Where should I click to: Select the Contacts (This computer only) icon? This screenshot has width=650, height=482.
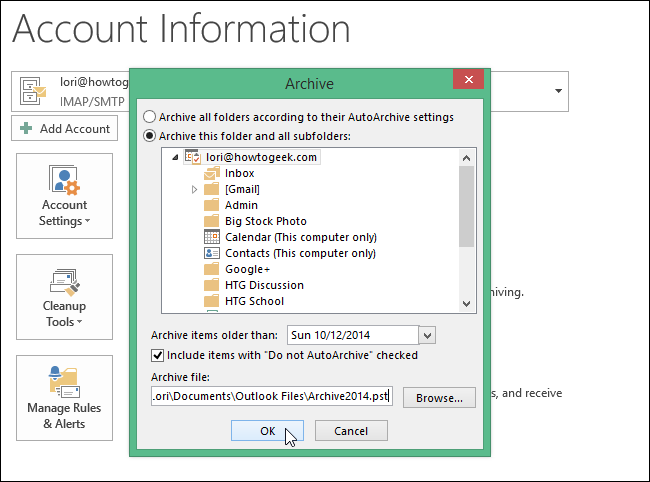pos(211,253)
